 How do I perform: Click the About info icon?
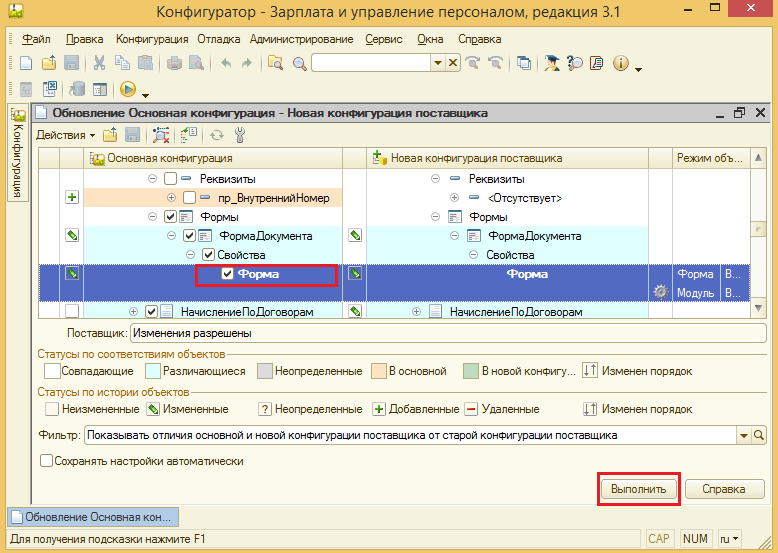621,63
